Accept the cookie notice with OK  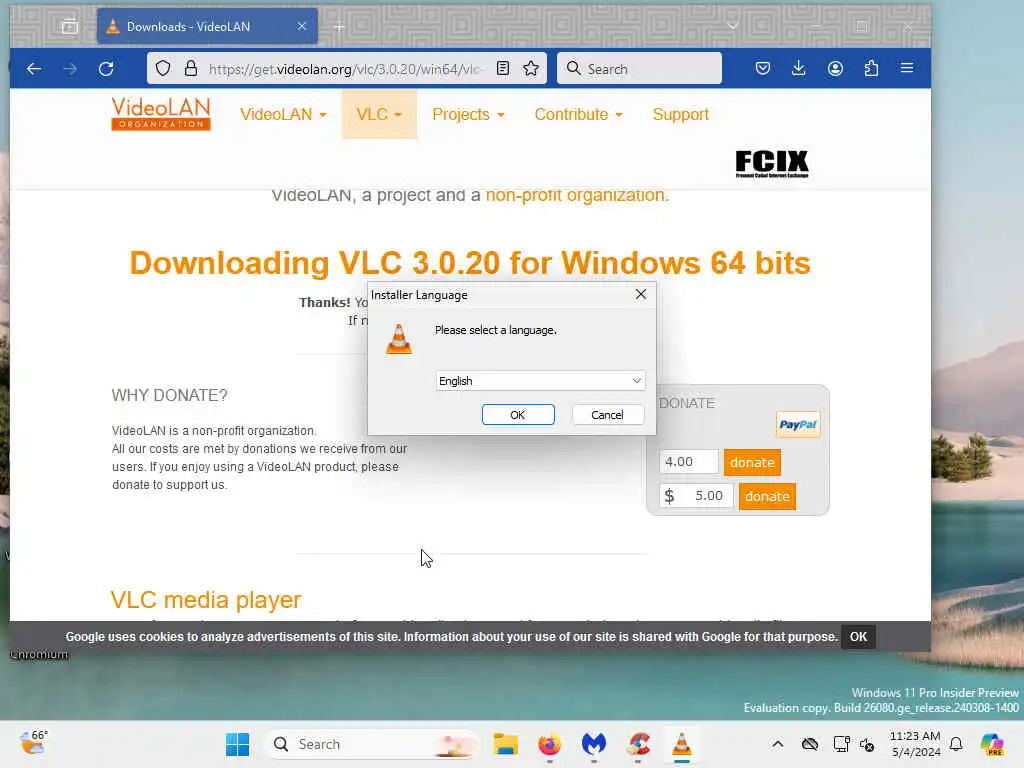(858, 637)
